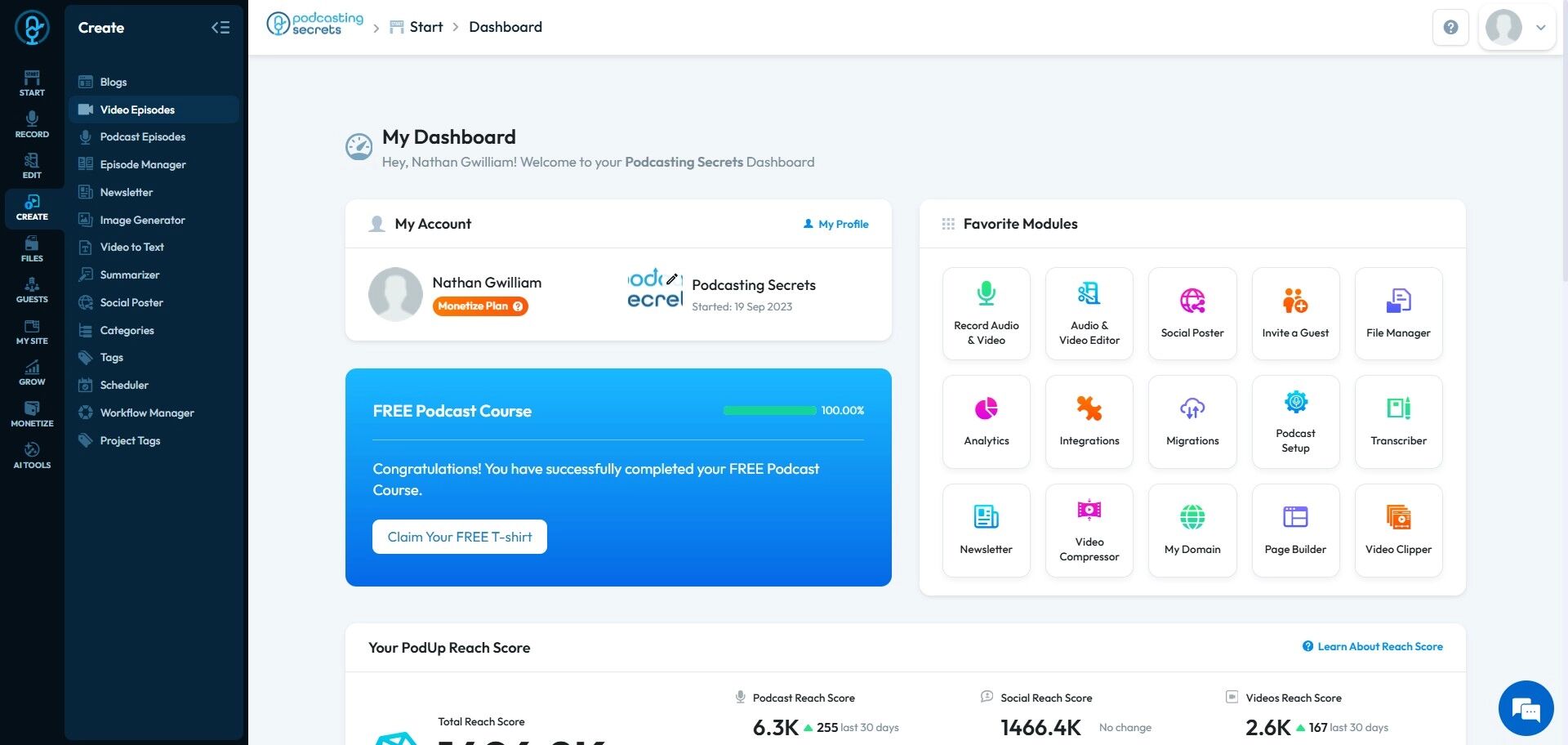
Task: Open the Monetize section in left rail
Action: pyautogui.click(x=32, y=414)
